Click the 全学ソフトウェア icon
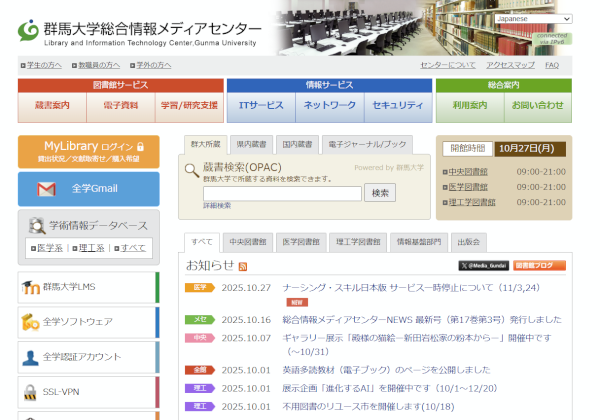The image size is (600, 420). [x=31, y=322]
